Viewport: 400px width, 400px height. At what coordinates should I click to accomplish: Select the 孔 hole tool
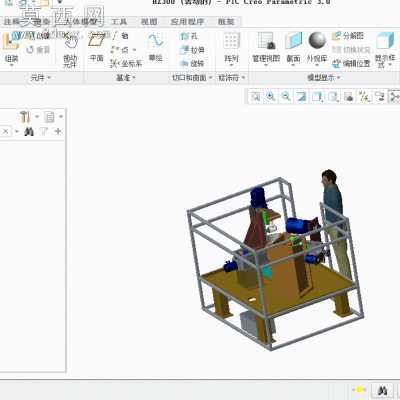[x=189, y=36]
